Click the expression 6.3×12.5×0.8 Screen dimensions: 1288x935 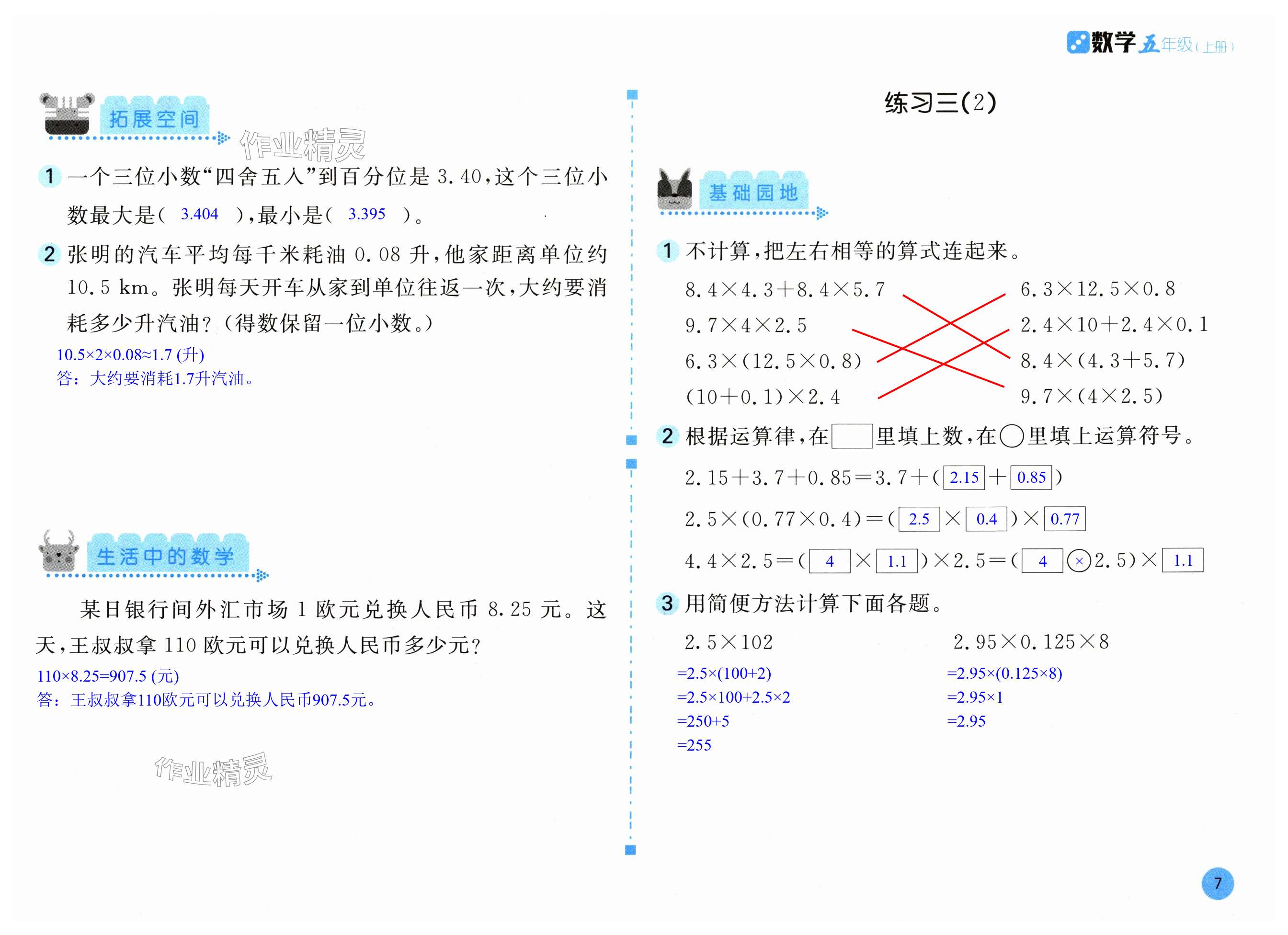pyautogui.click(x=1098, y=289)
